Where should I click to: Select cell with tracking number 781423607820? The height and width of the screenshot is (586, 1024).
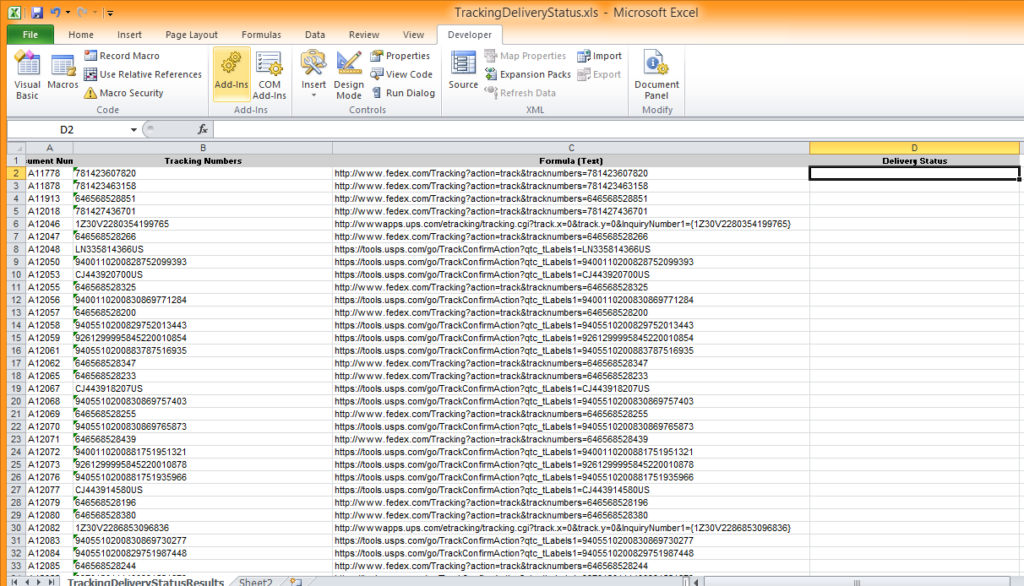point(202,173)
